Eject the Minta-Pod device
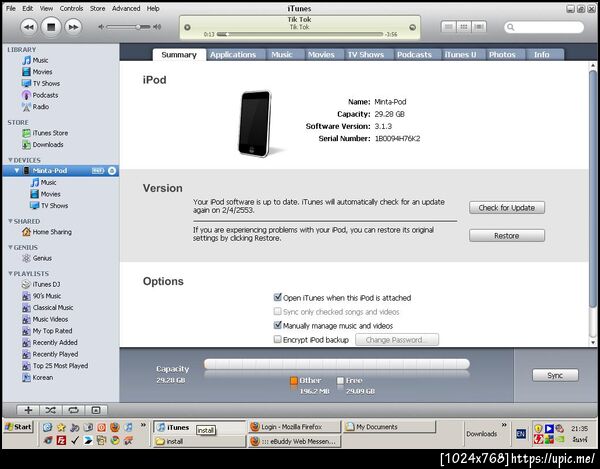The height and width of the screenshot is (469, 600). click(112, 171)
